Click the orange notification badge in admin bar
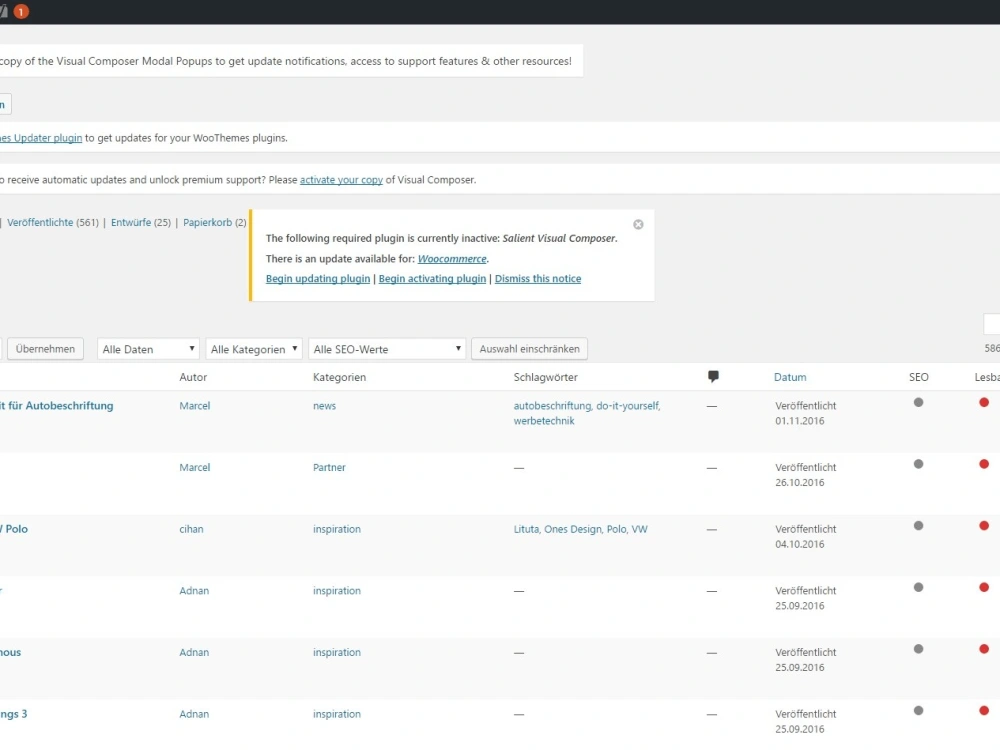1000x750 pixels. pyautogui.click(x=21, y=11)
